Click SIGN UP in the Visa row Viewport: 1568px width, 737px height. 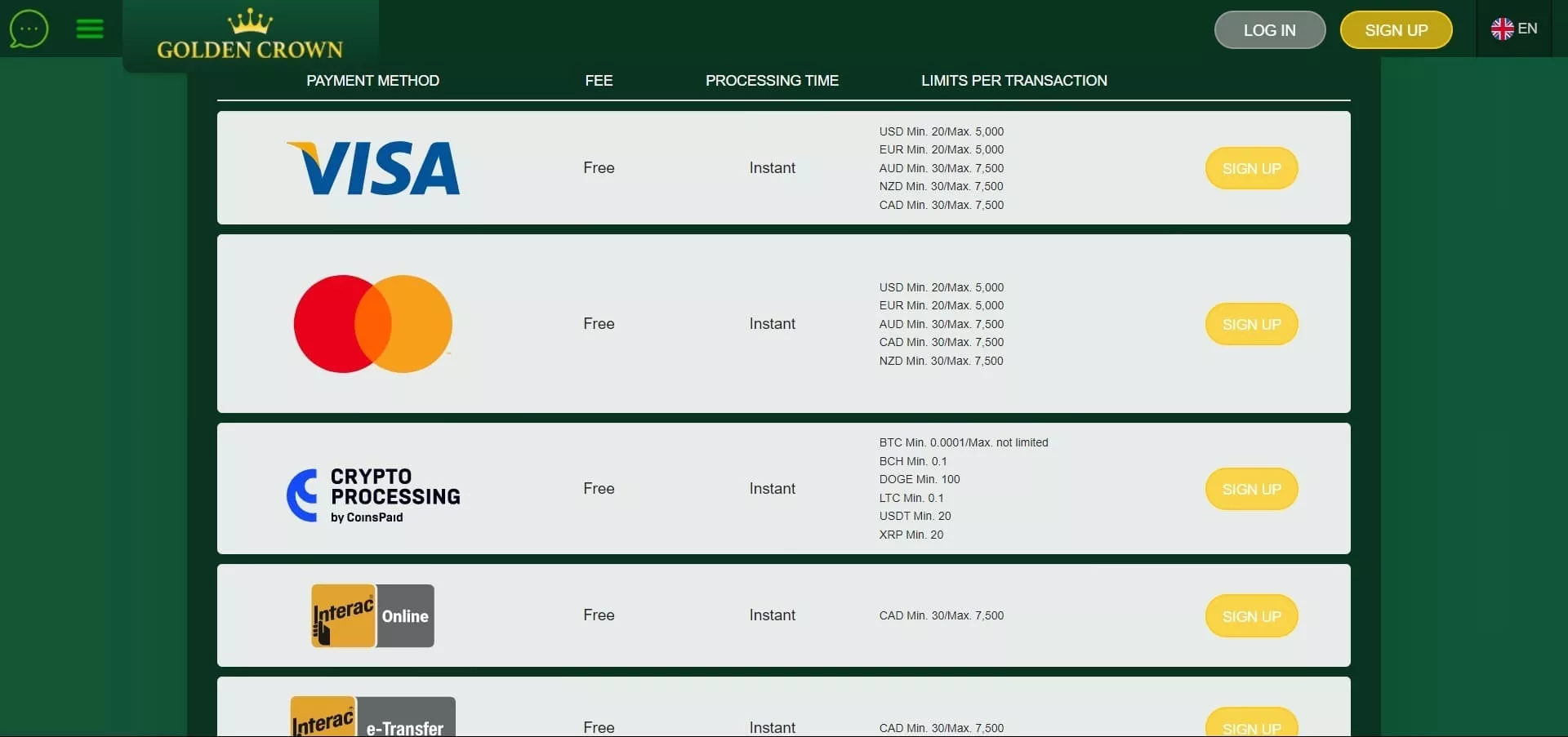(x=1251, y=168)
